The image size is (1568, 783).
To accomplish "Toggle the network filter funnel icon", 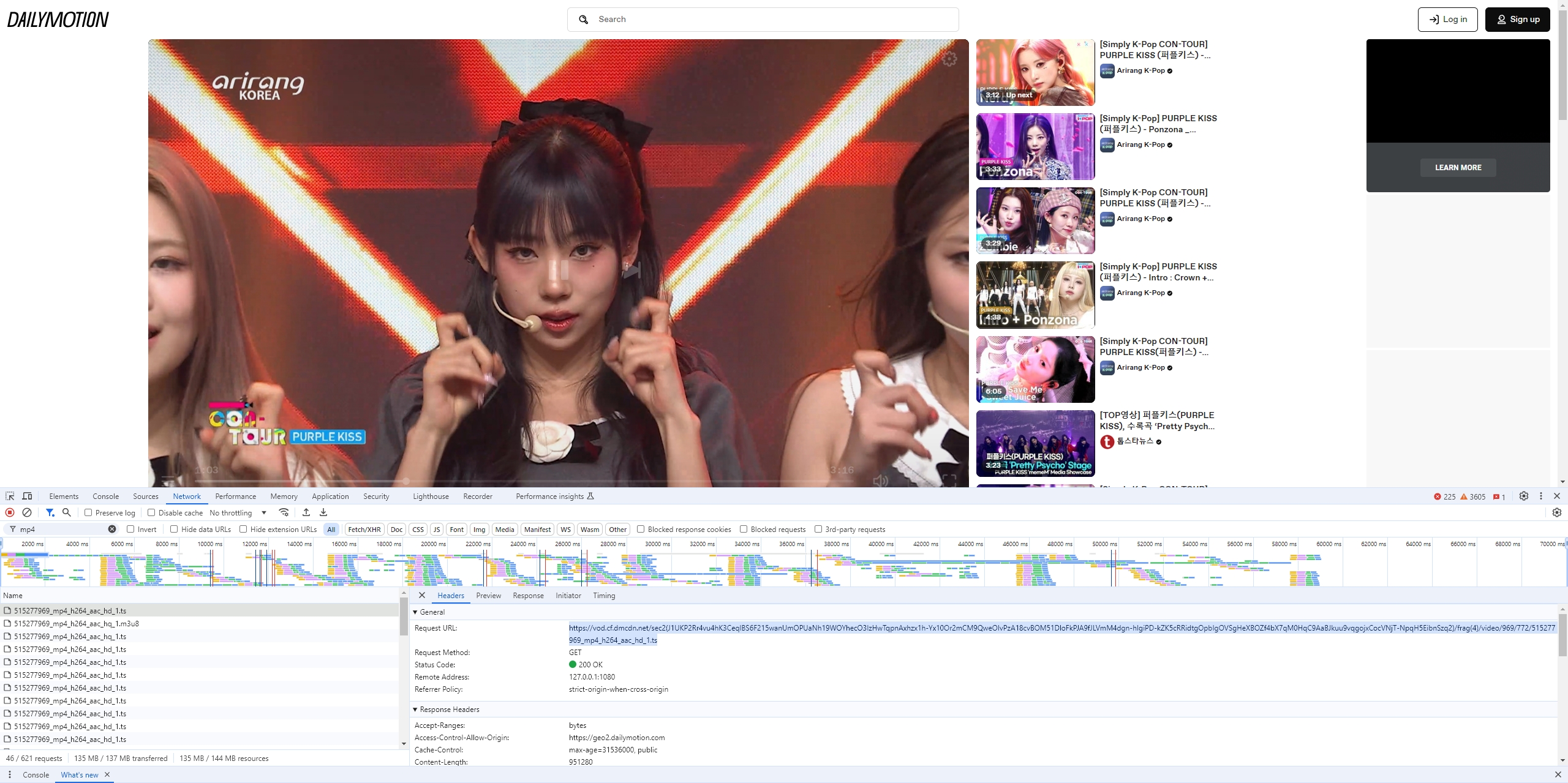I will point(50,512).
